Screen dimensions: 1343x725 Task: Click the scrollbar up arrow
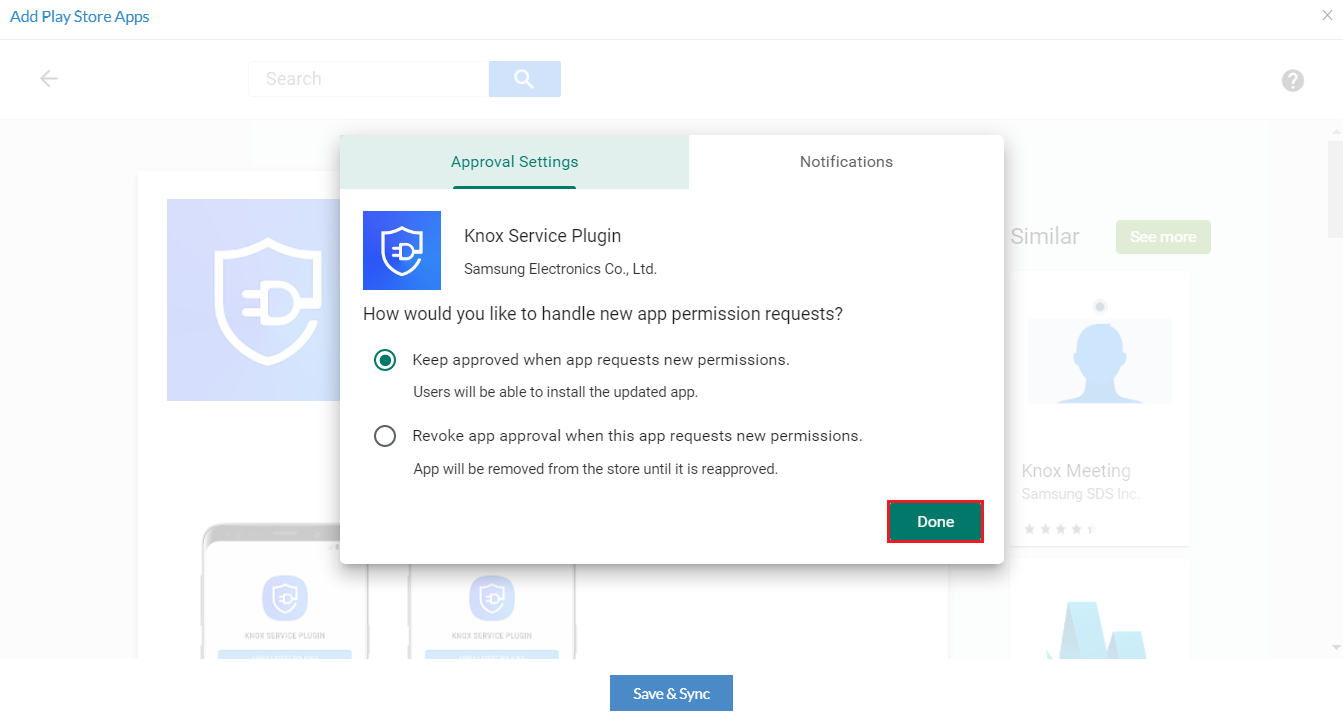[x=1335, y=132]
